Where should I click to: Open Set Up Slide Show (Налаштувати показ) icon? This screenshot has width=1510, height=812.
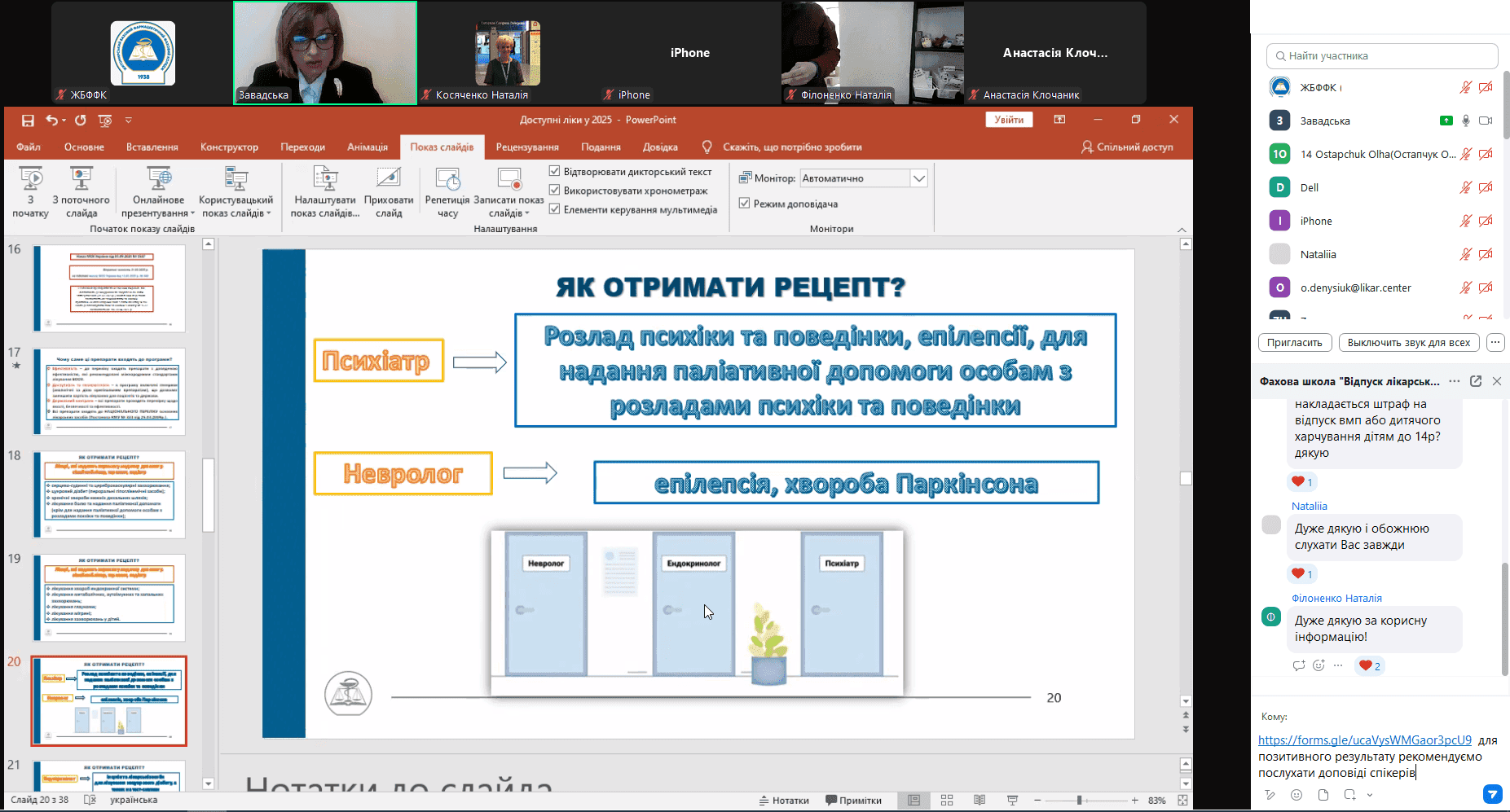point(325,178)
